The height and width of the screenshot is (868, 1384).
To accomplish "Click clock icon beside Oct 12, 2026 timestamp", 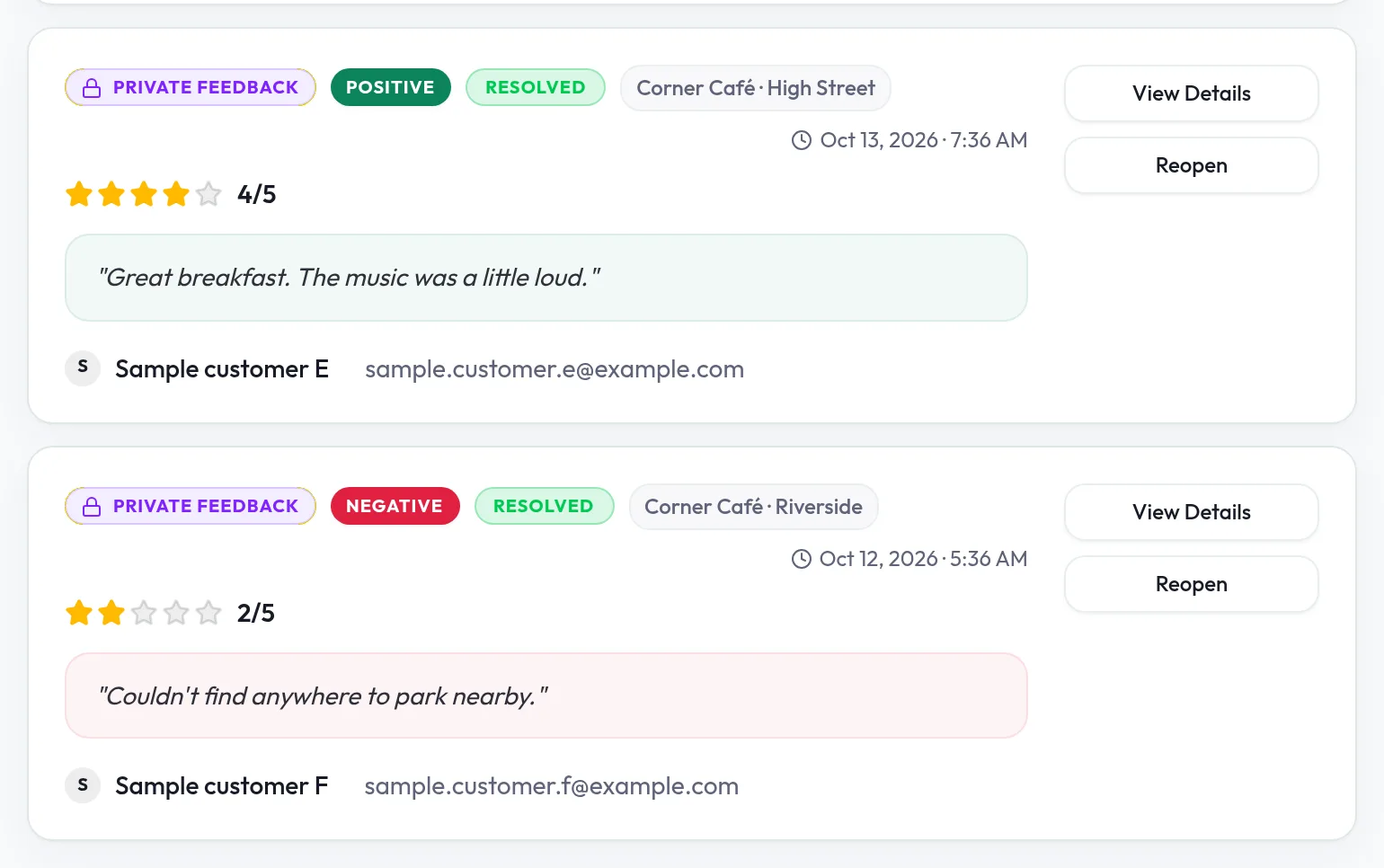I will point(801,559).
